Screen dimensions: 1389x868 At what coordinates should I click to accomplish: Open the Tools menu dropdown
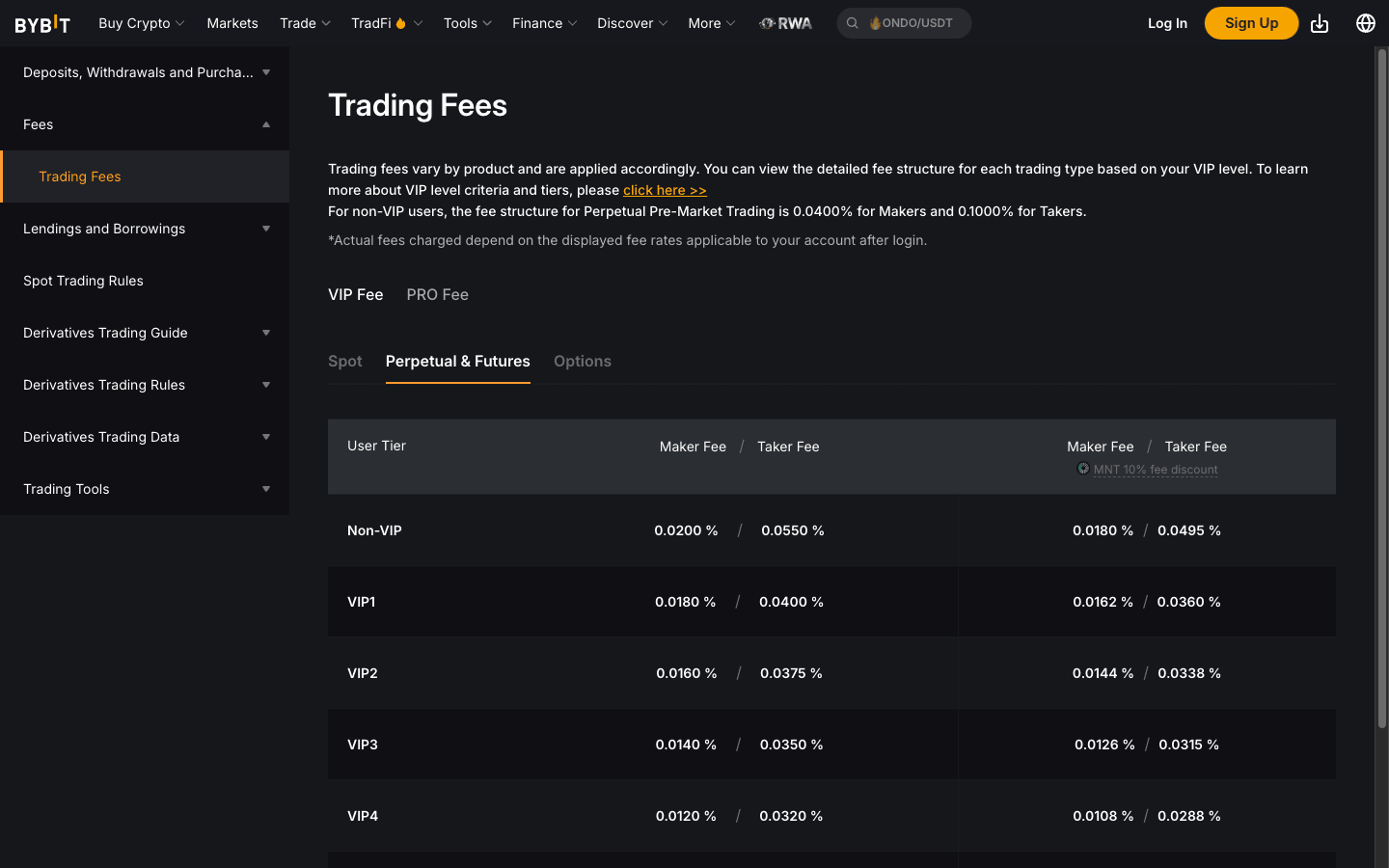coord(468,23)
